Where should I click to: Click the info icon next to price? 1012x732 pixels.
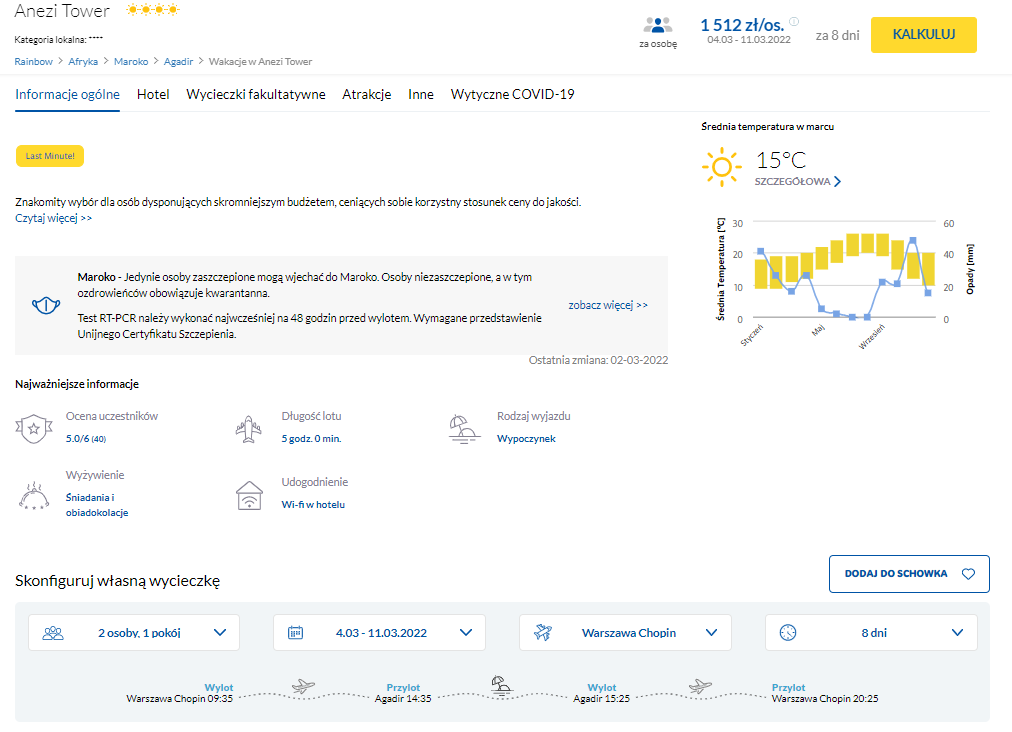(794, 21)
